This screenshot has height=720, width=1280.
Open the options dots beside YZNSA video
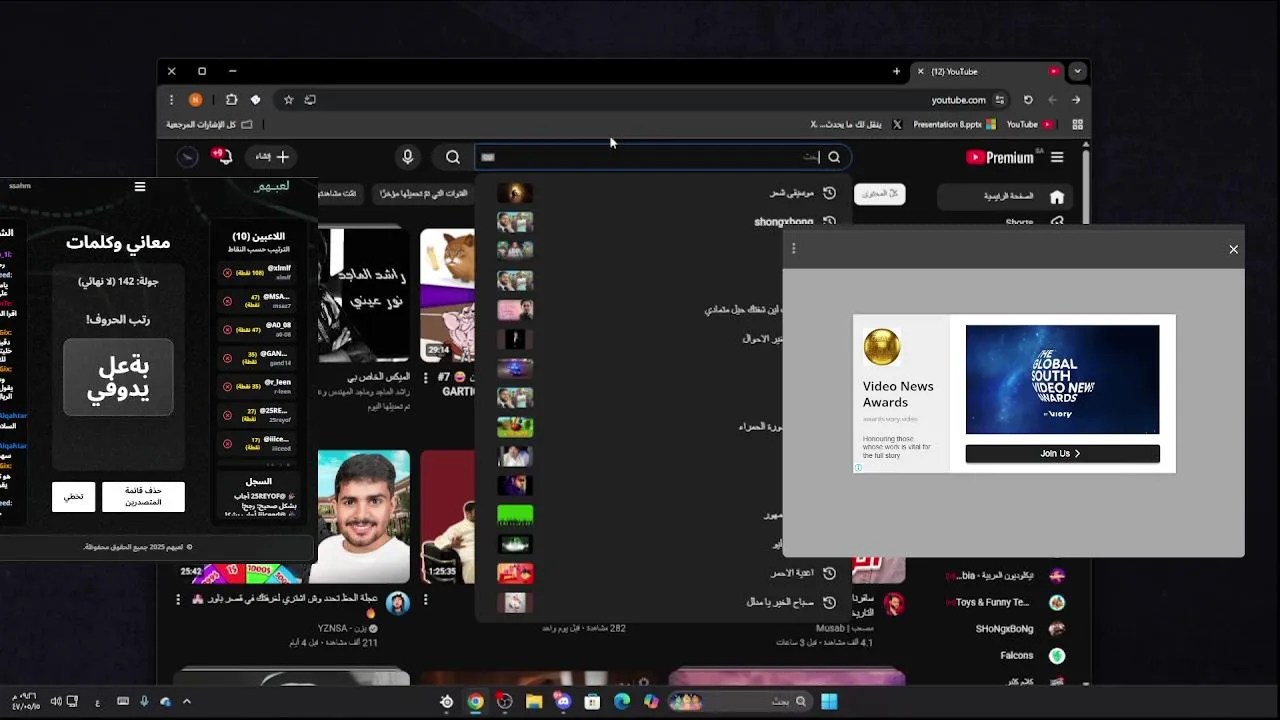click(178, 599)
